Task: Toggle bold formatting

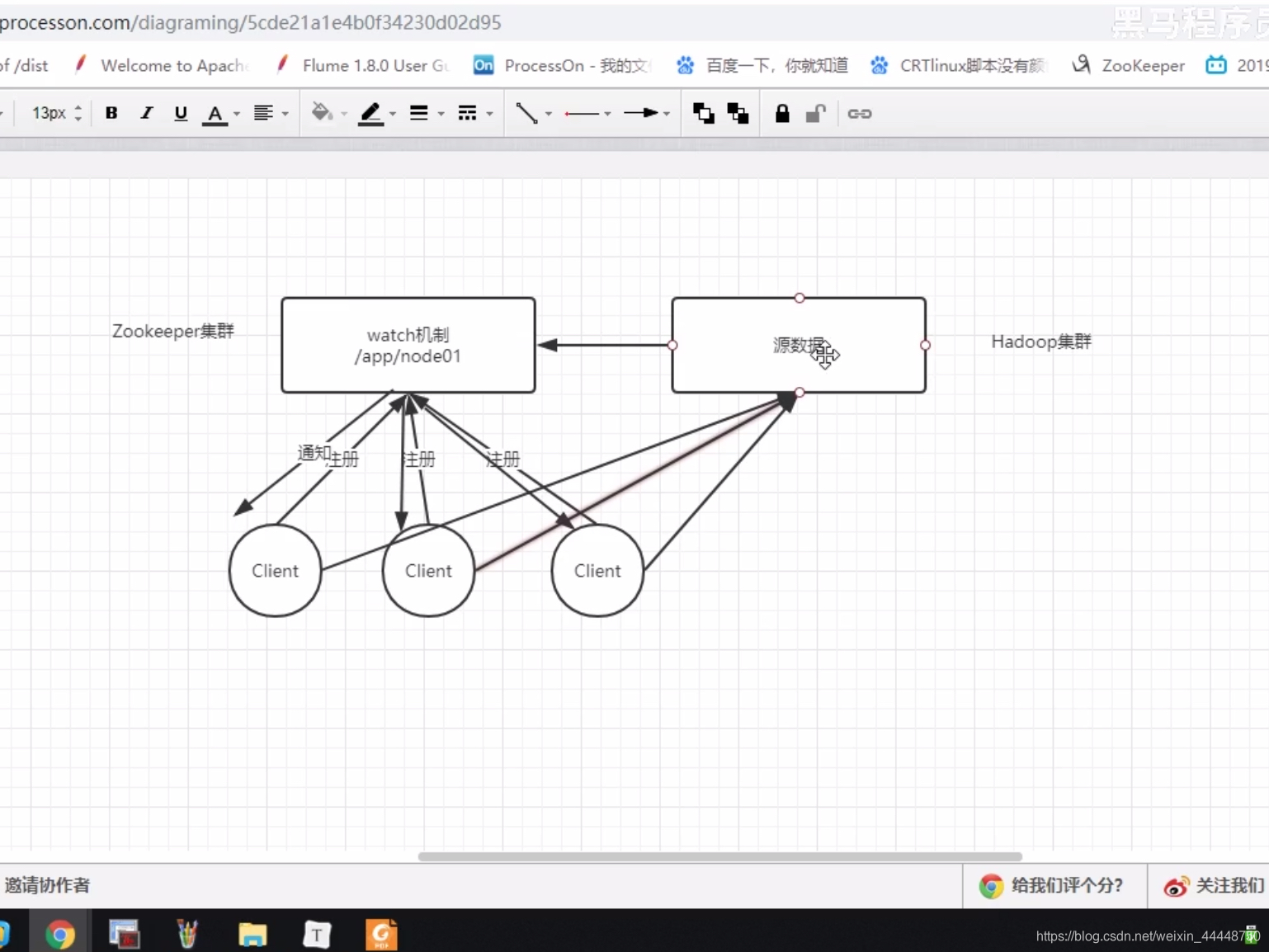Action: coord(111,113)
